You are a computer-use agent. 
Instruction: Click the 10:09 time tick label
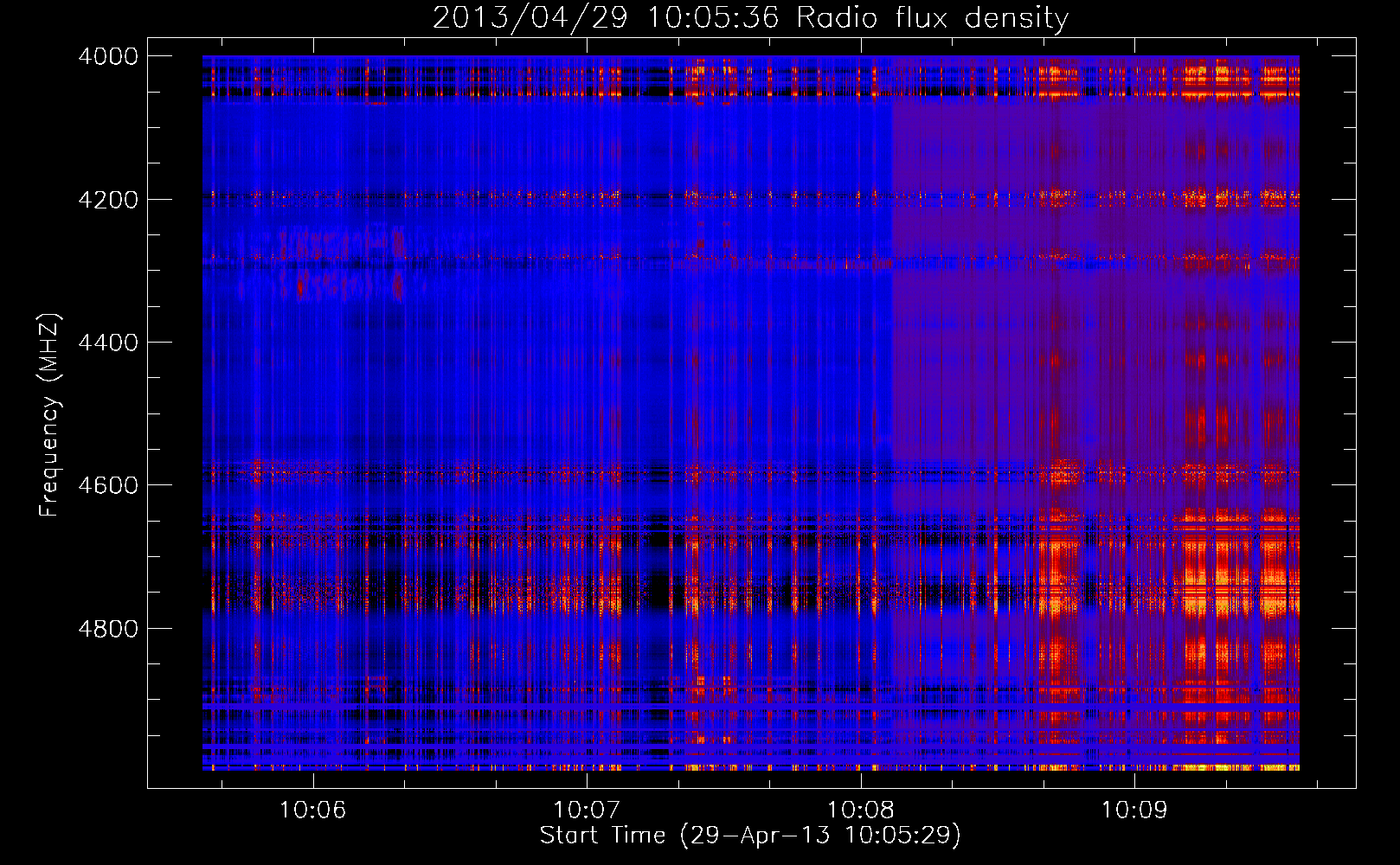tap(1133, 810)
